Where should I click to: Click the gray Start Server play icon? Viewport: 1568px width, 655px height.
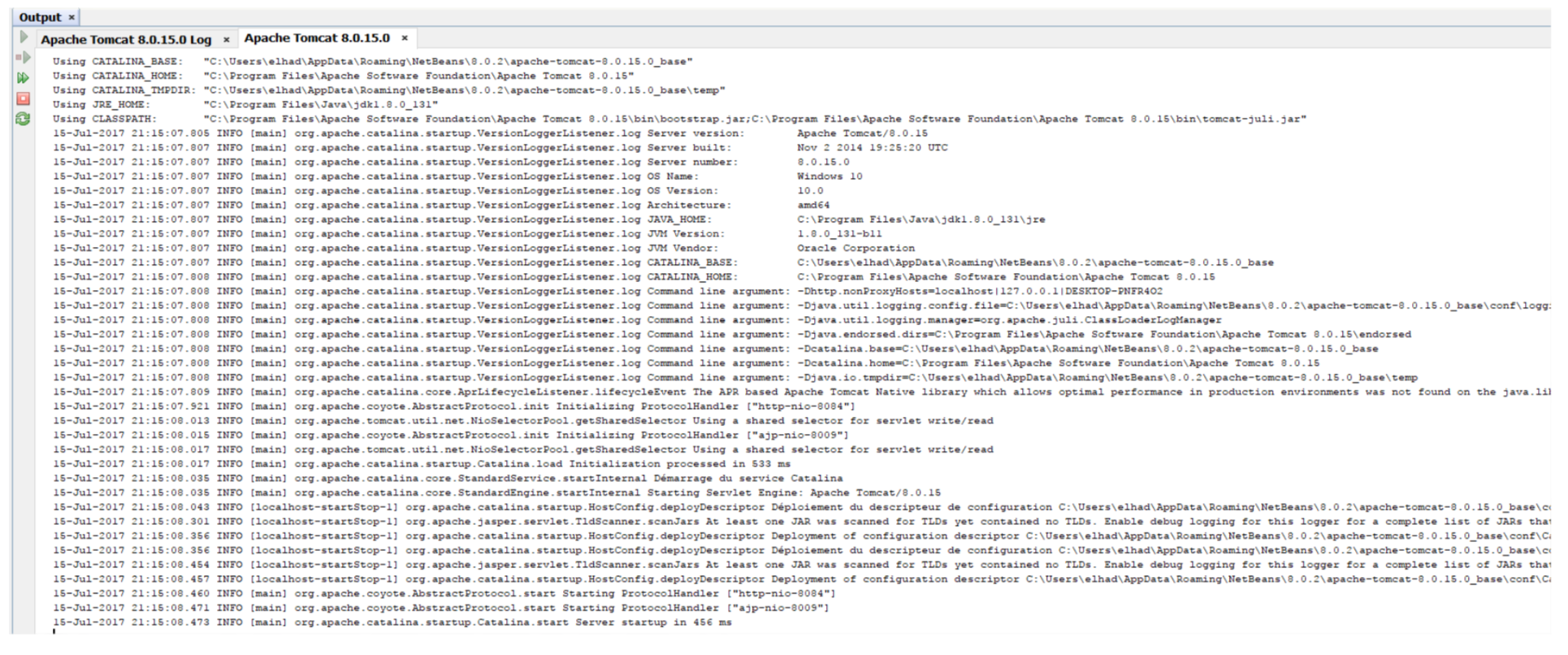tap(24, 37)
